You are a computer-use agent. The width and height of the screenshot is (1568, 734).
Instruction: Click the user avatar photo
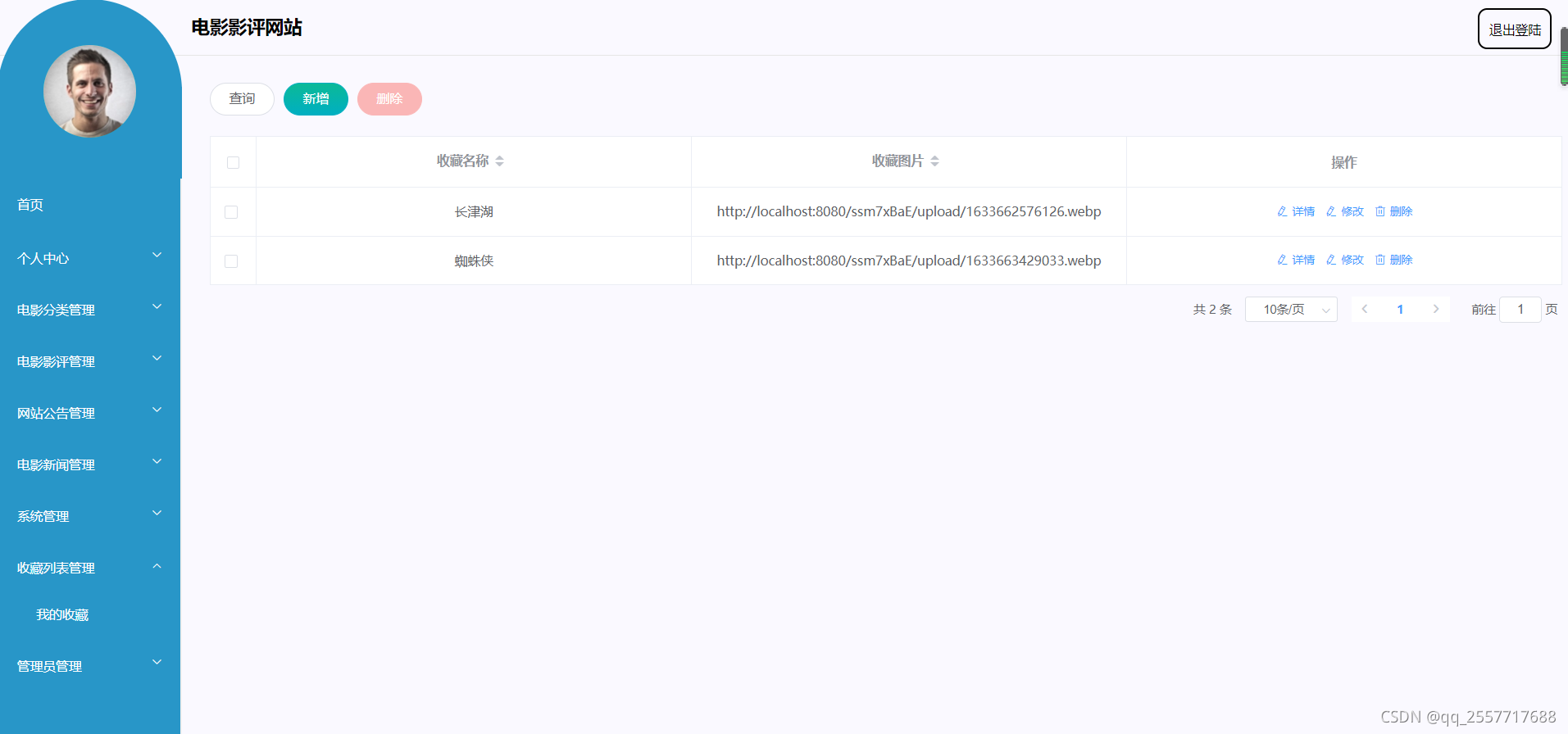pyautogui.click(x=89, y=91)
